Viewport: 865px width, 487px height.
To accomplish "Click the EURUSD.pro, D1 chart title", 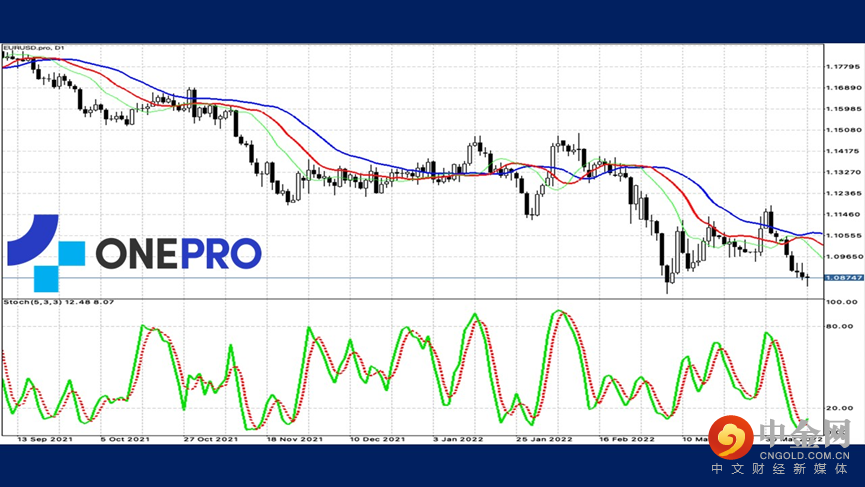I will 35,49.
